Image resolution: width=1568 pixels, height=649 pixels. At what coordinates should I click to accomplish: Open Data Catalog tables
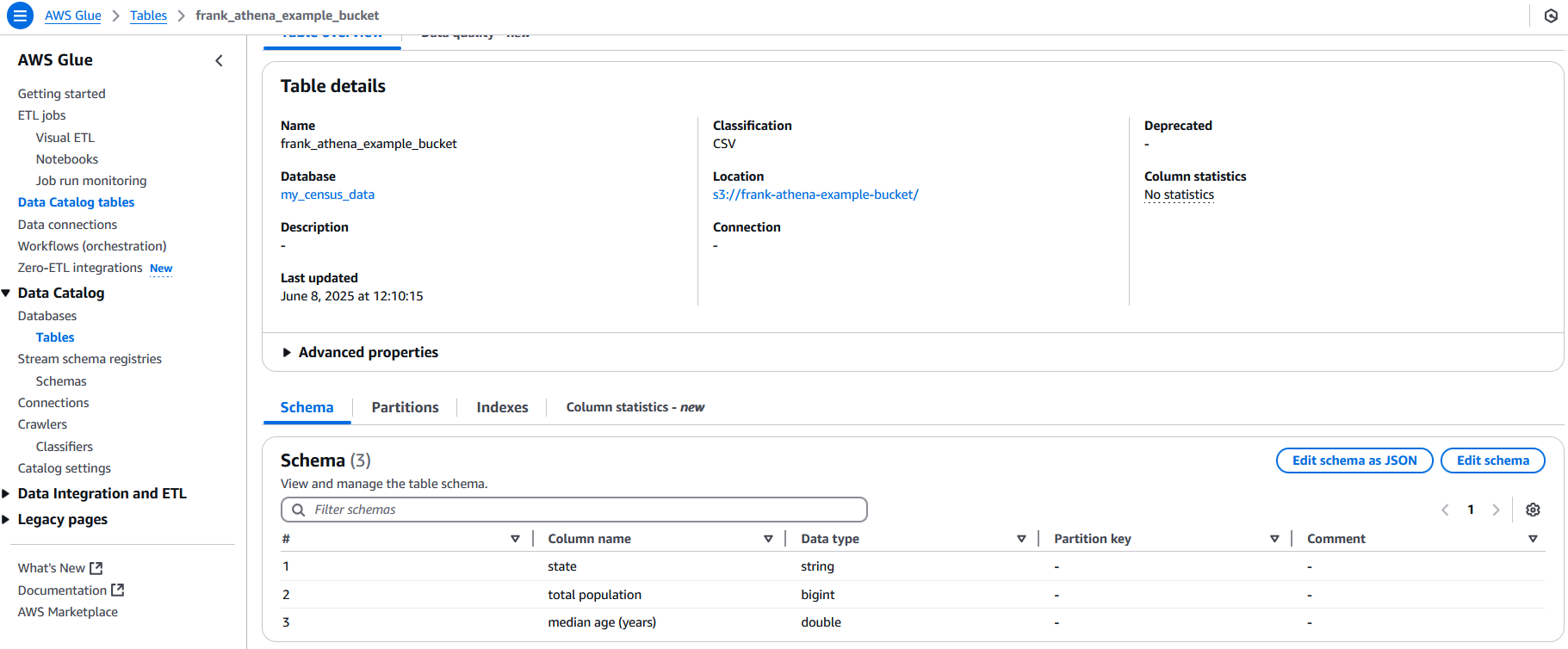tap(76, 202)
